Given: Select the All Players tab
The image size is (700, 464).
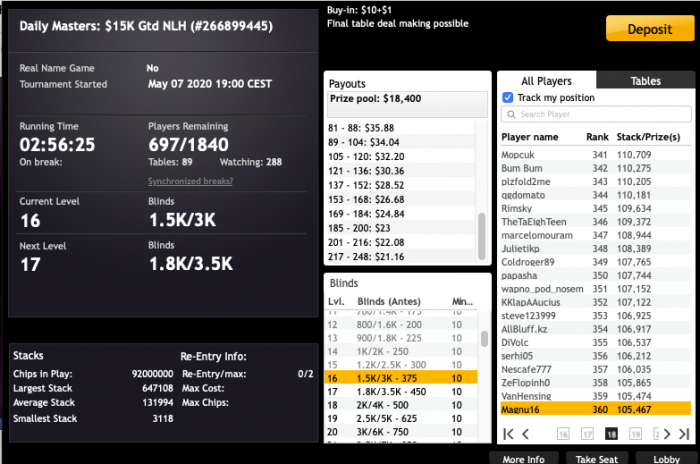Looking at the screenshot, I should pyautogui.click(x=546, y=81).
